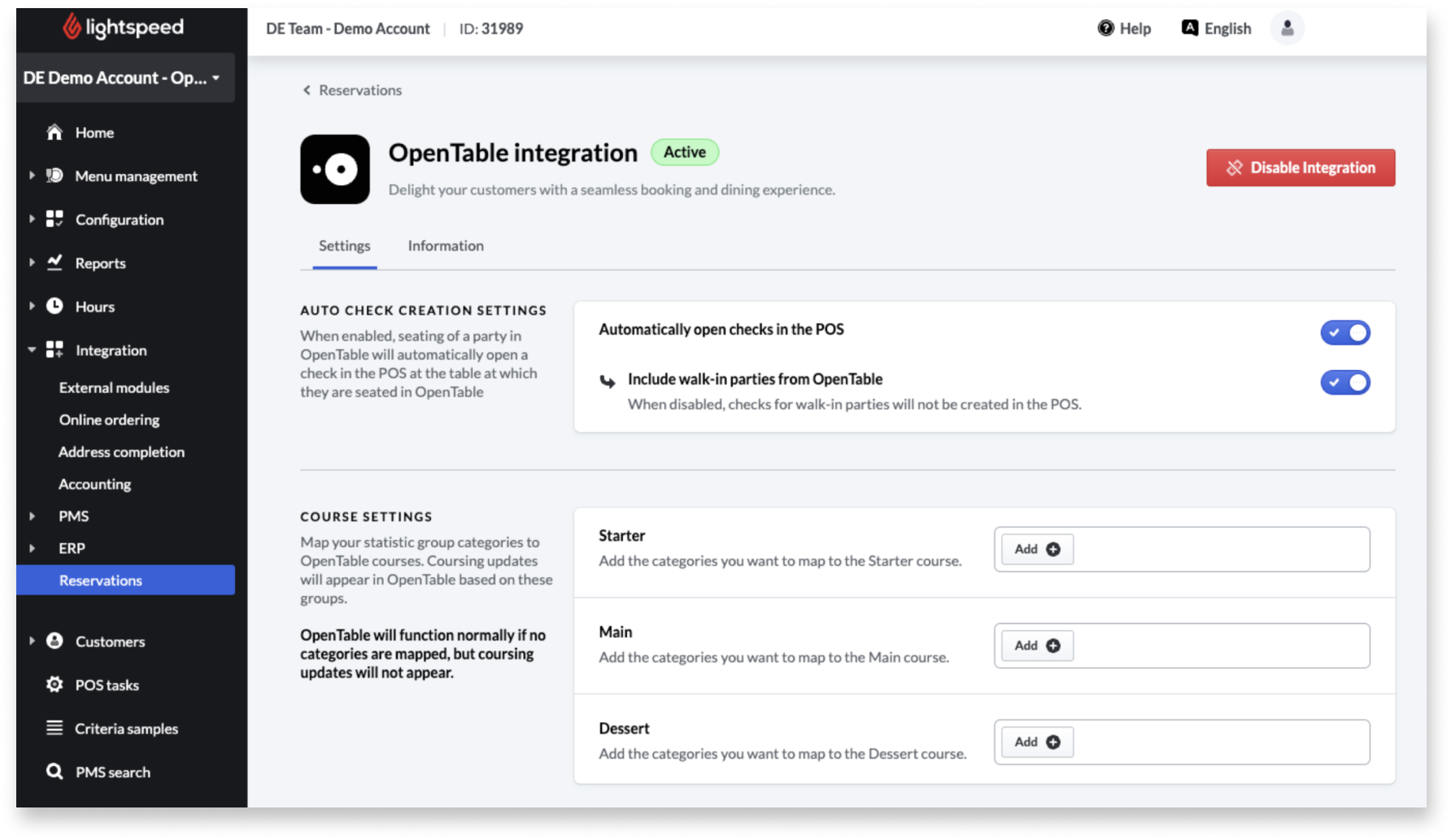The height and width of the screenshot is (840, 1451).
Task: Click the PMS search magnifier icon
Action: pyautogui.click(x=54, y=772)
